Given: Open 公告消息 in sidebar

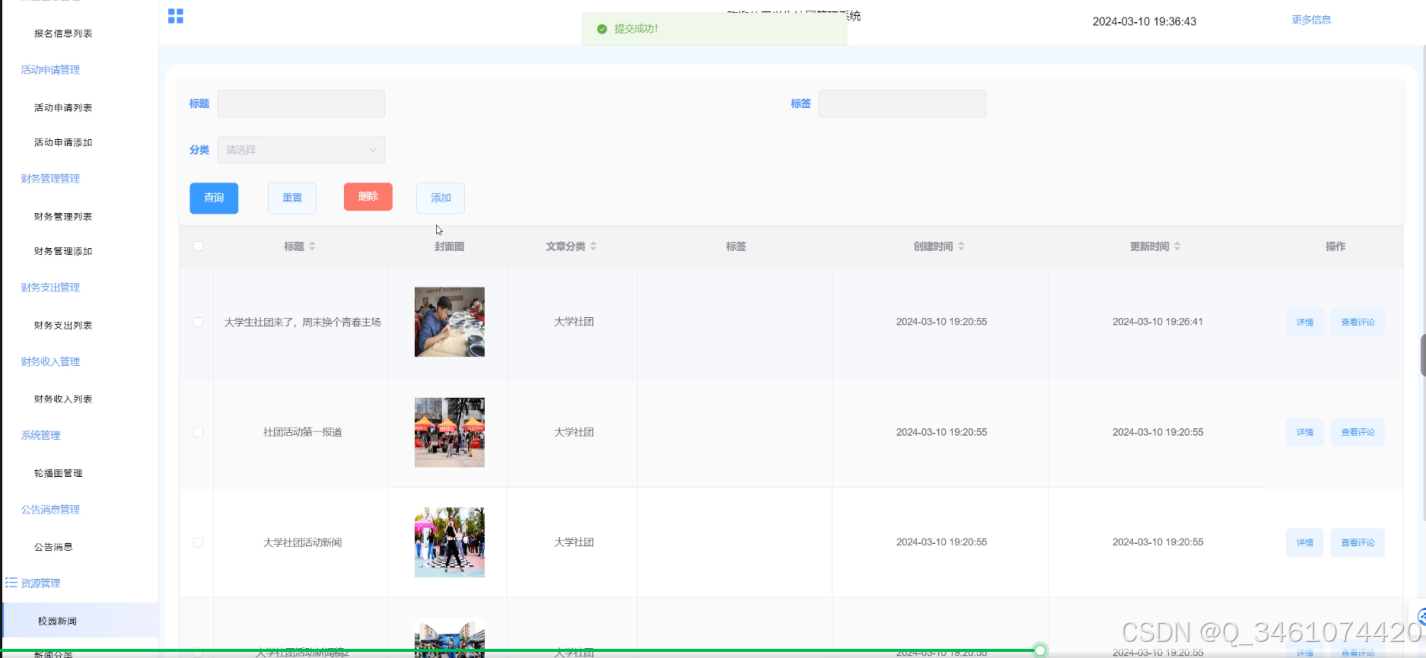Looking at the screenshot, I should 53,547.
